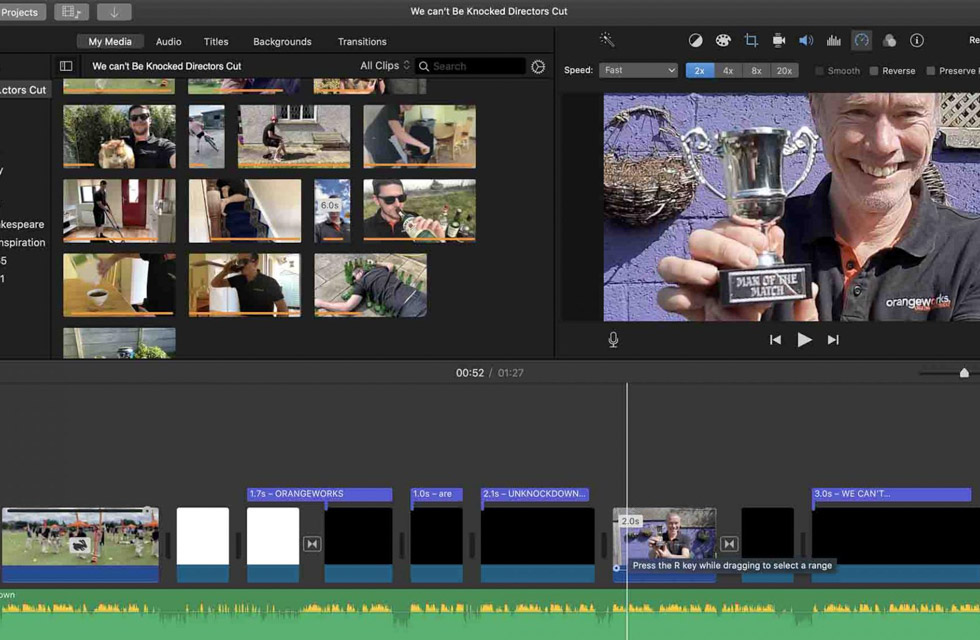Show the clip information panel
980x640 pixels.
[x=917, y=40]
